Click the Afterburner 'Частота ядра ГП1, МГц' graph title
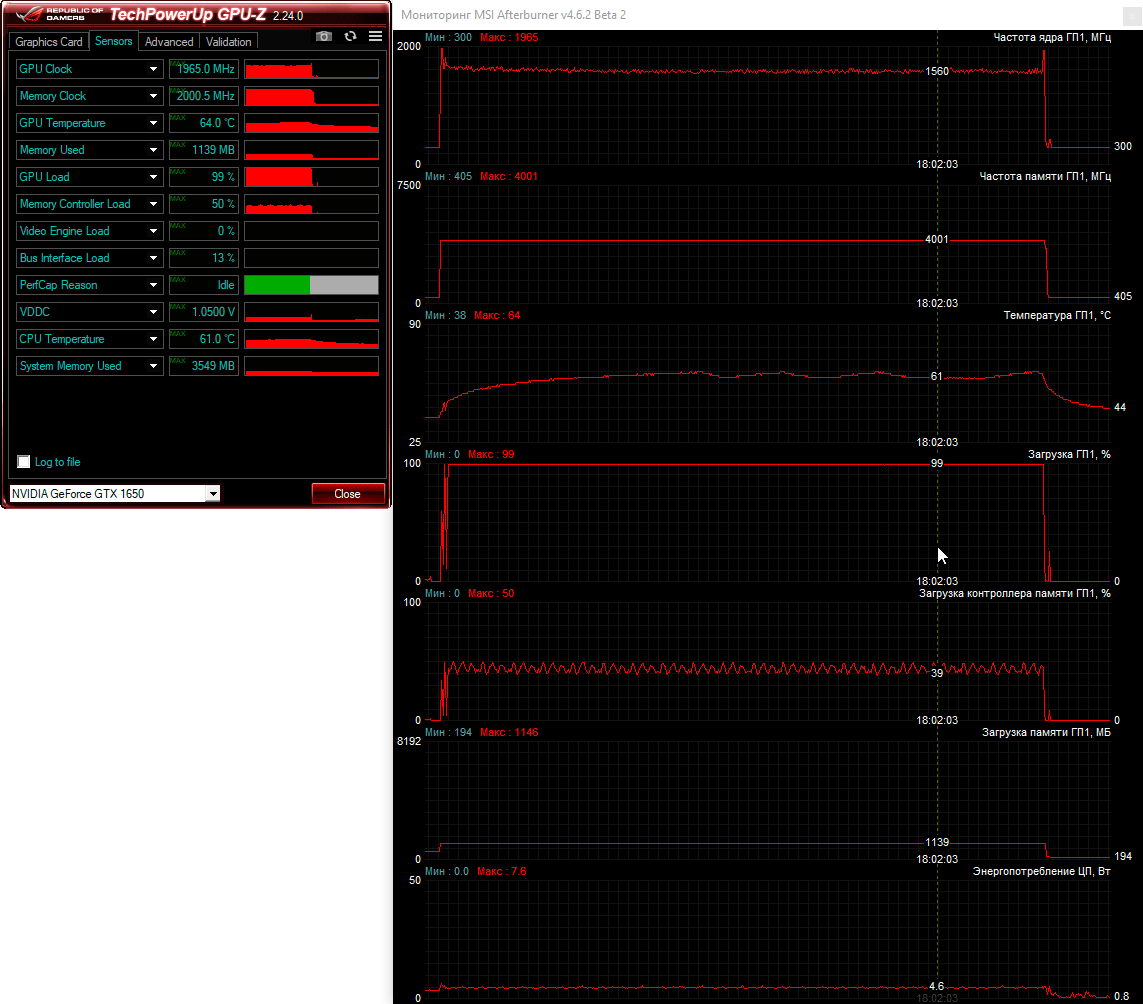The width and height of the screenshot is (1143, 1004). pos(1052,37)
